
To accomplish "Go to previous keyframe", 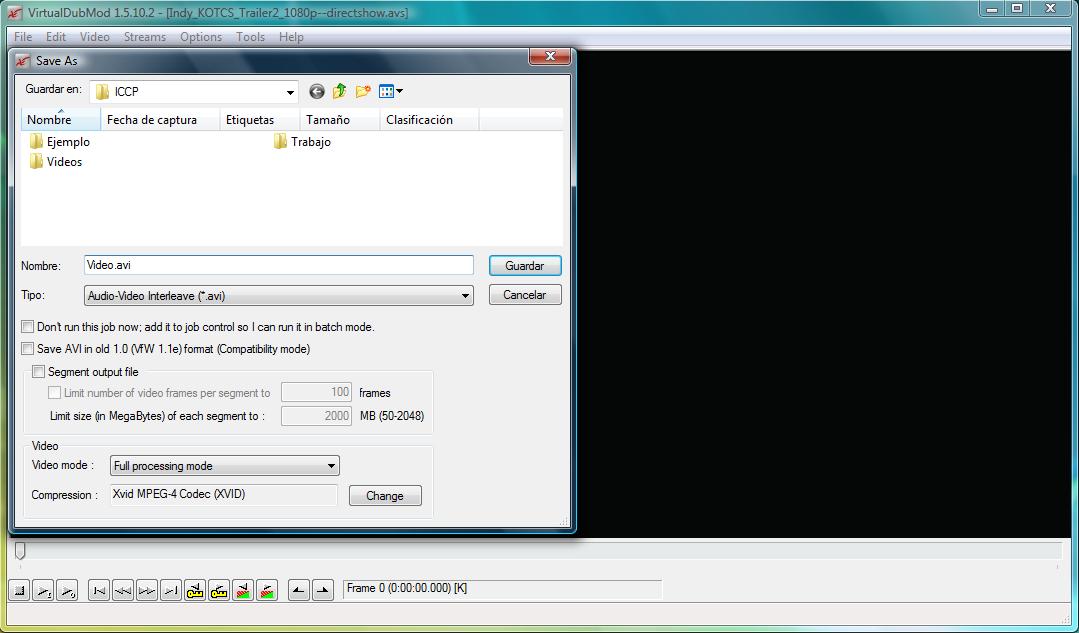I will pos(195,590).
